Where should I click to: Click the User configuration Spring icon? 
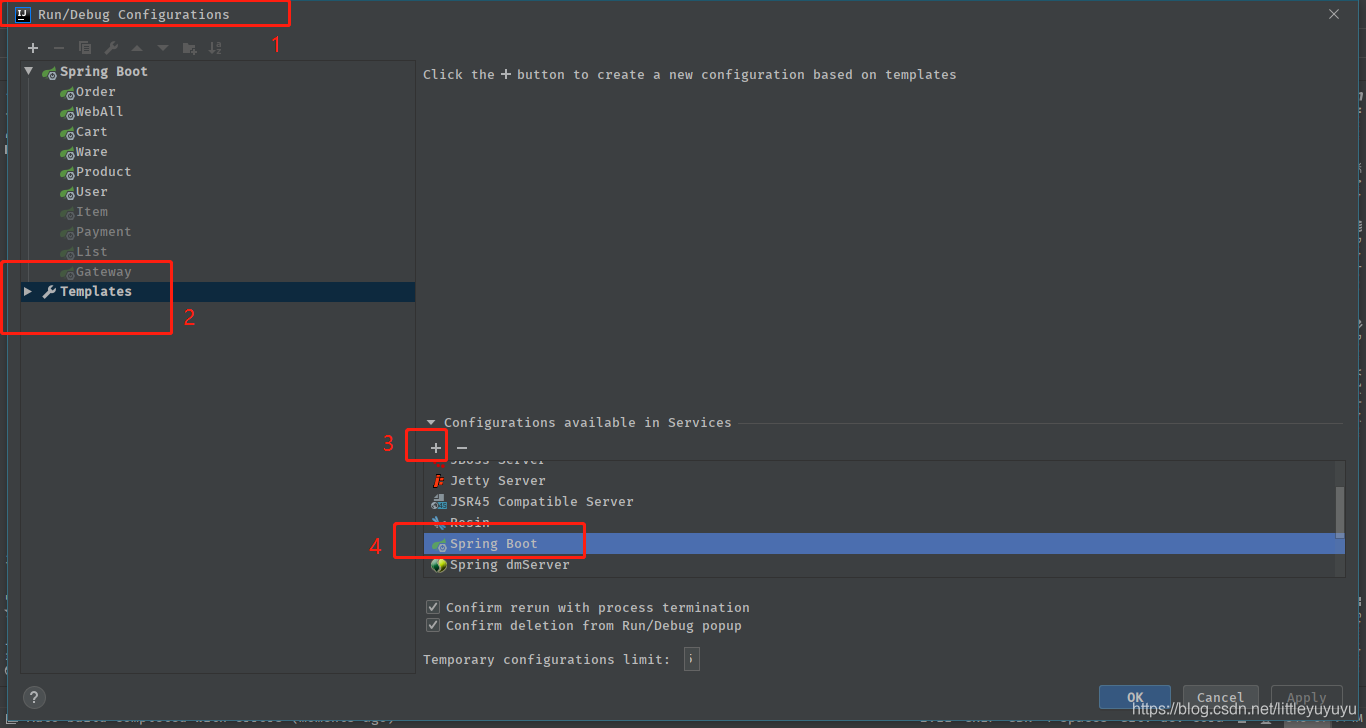[x=67, y=193]
